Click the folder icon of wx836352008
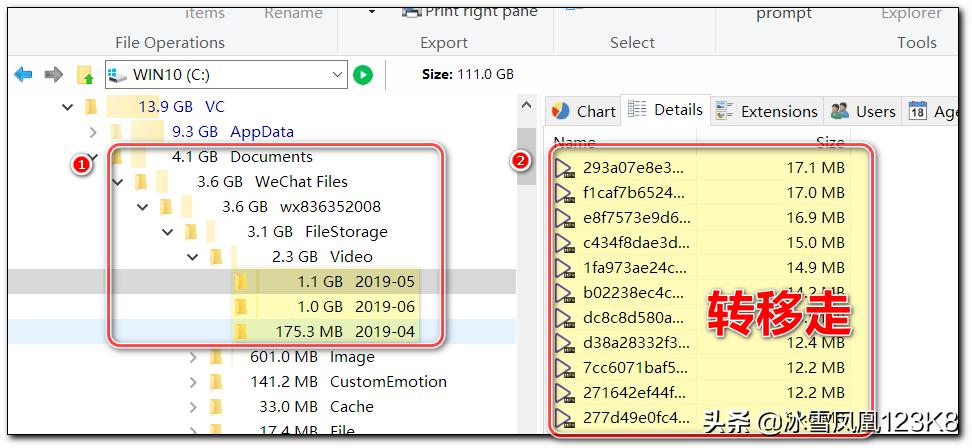972x448 pixels. (x=166, y=206)
